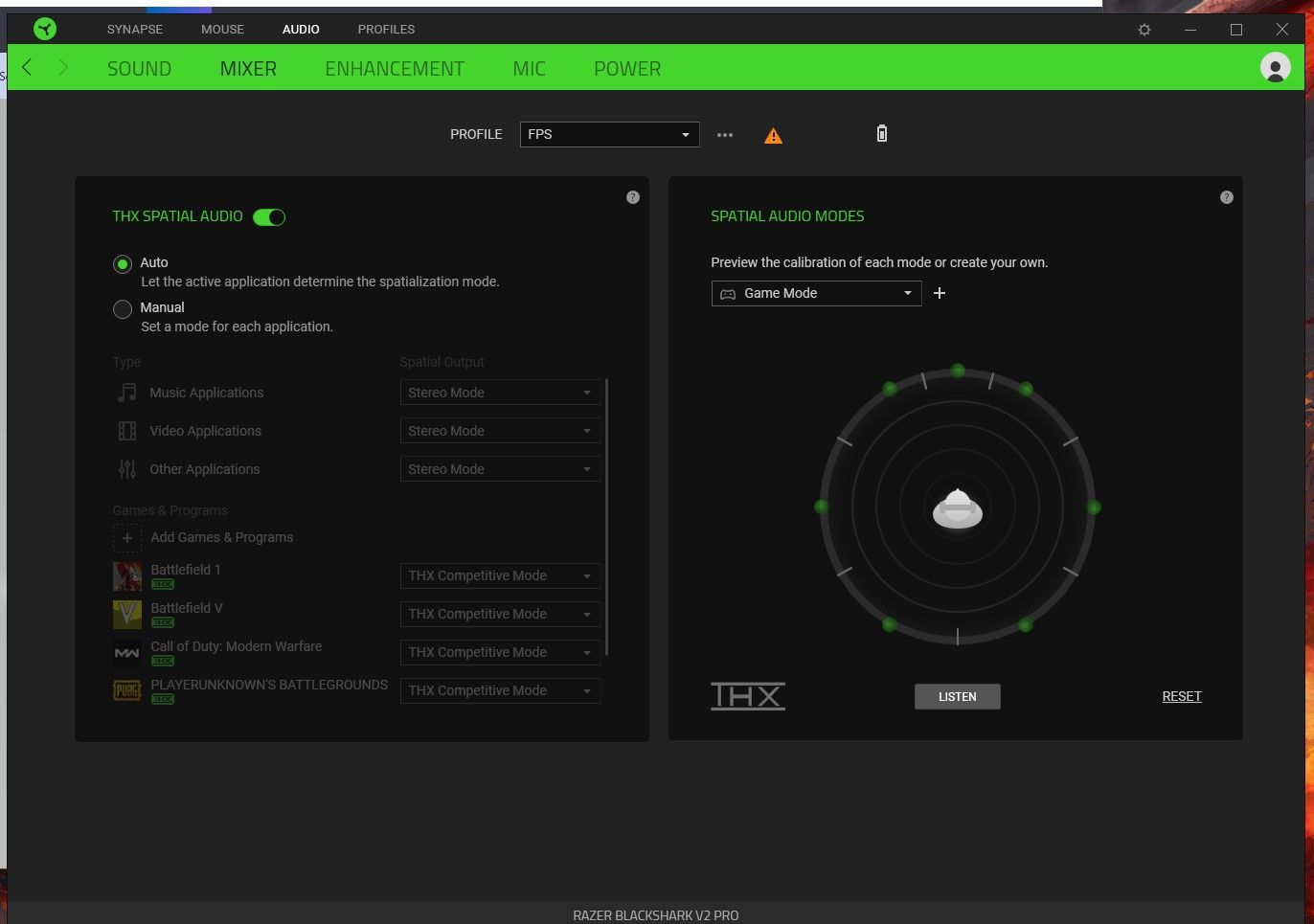This screenshot has height=924, width=1314.
Task: Click the Video Applications film icon
Action: click(x=126, y=431)
